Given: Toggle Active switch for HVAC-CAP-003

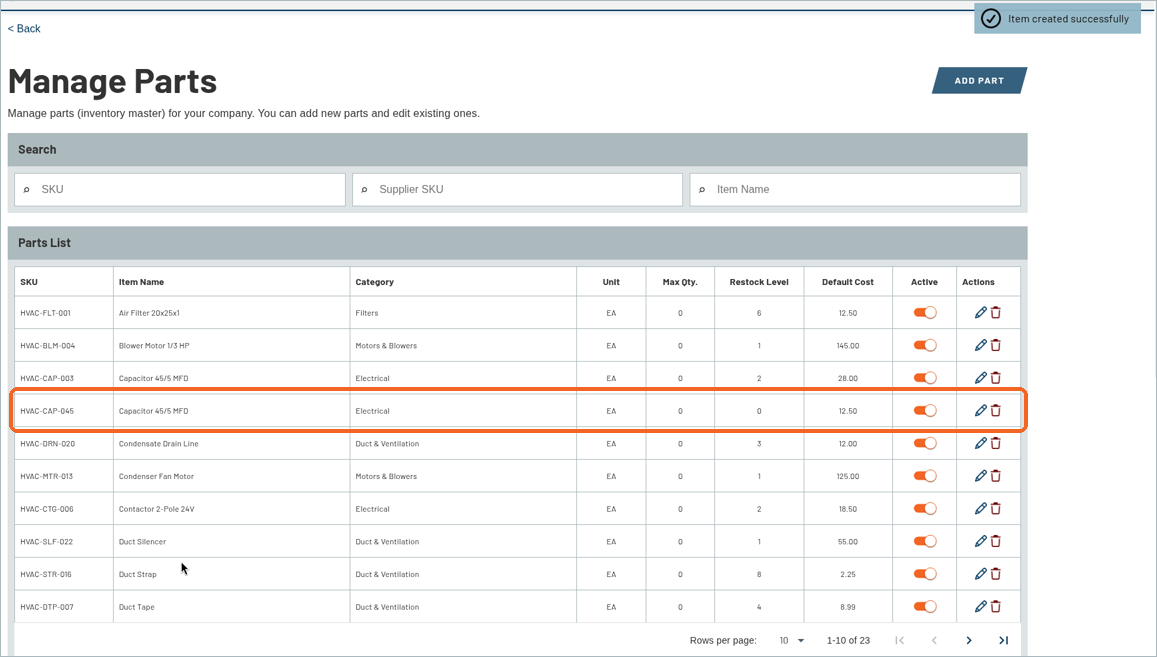Looking at the screenshot, I should (925, 377).
